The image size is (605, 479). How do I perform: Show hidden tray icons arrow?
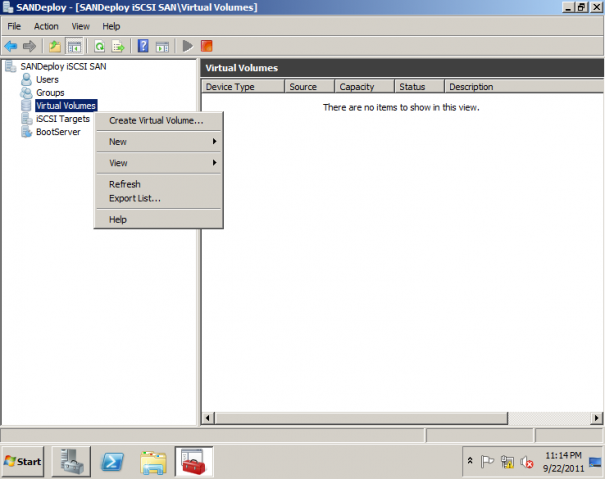coord(470,460)
